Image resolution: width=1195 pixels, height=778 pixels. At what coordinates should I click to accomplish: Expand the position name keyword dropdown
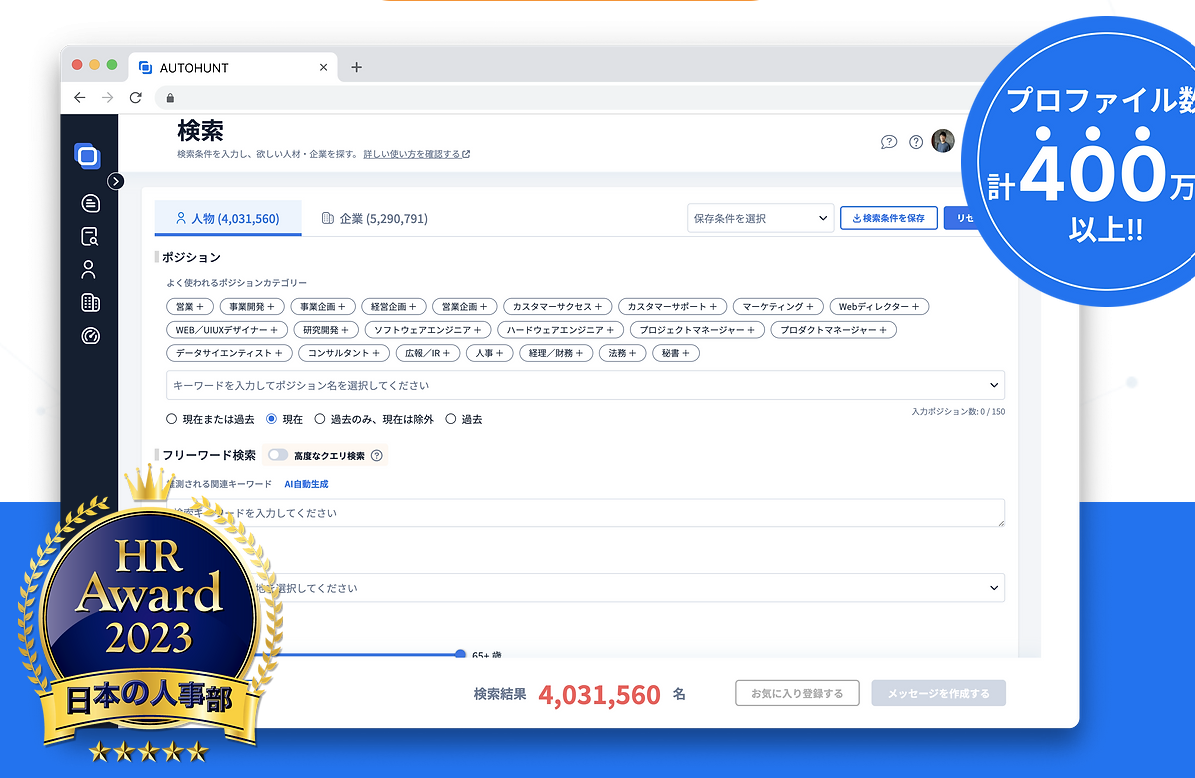click(x=993, y=385)
